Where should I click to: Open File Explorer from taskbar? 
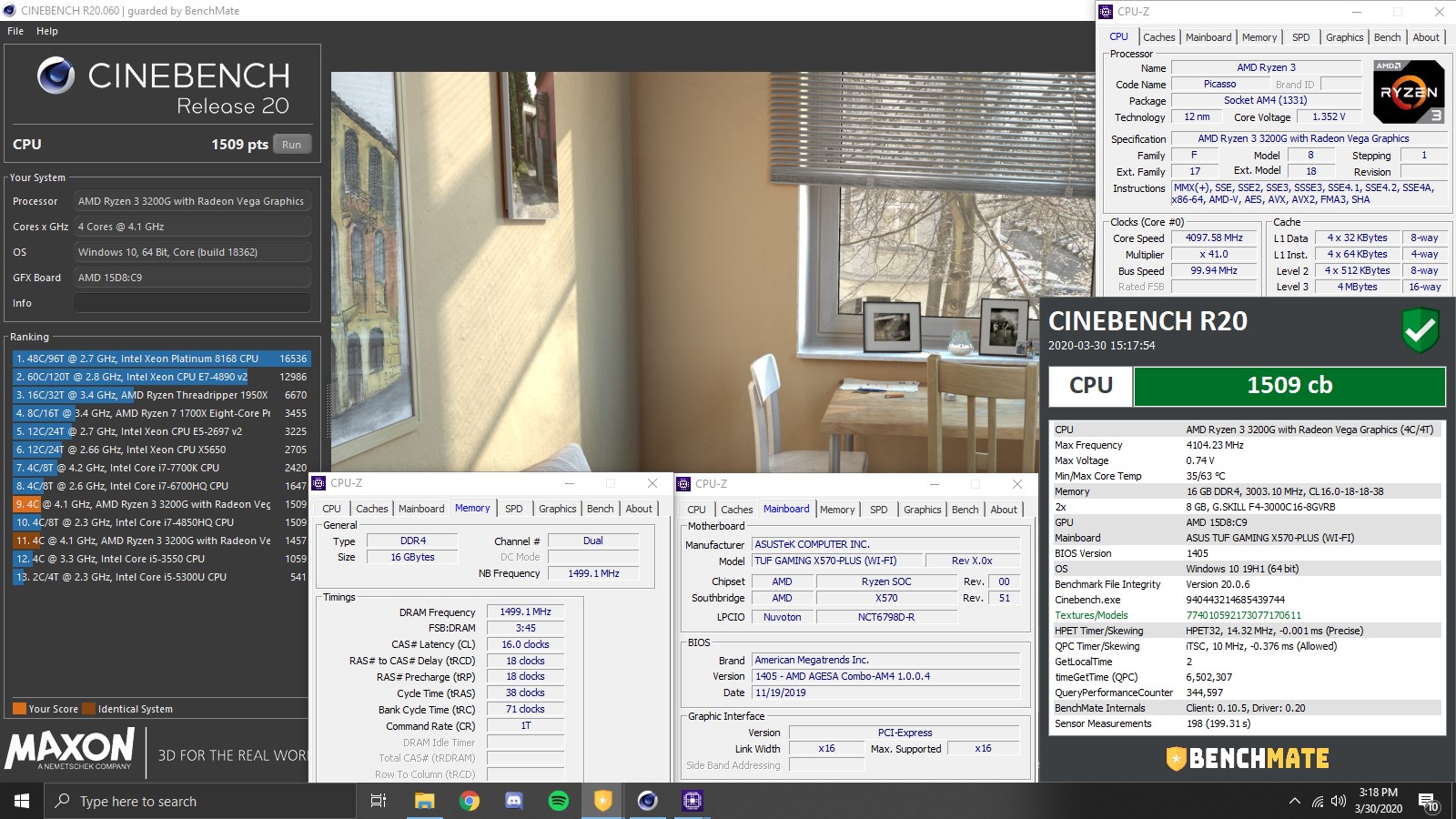point(425,801)
